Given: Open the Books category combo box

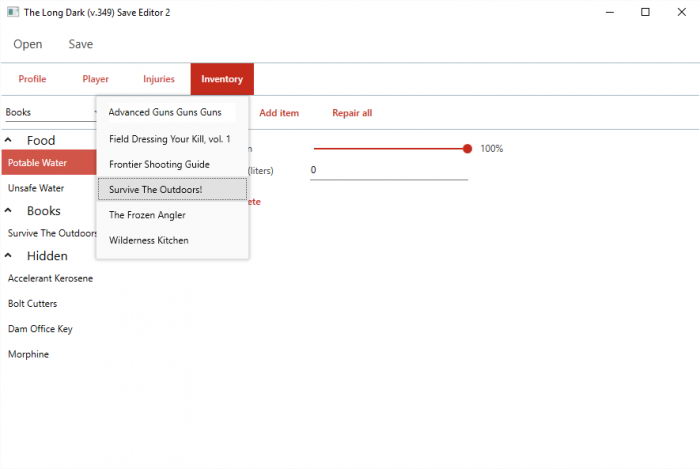Looking at the screenshot, I should point(50,112).
